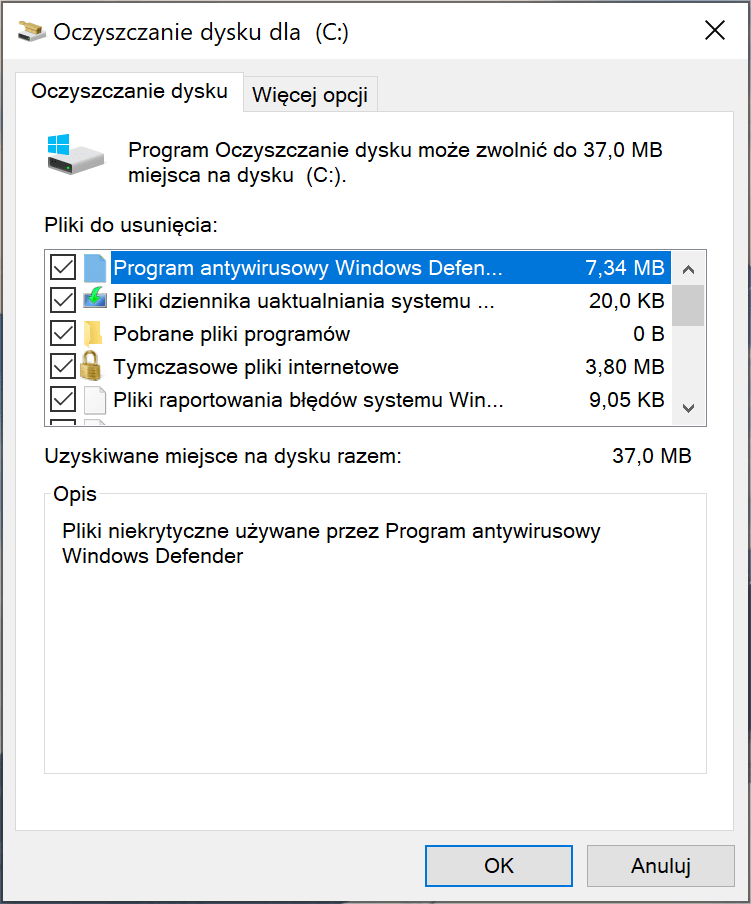Toggle checkbox for Pliki raportowania błędów systemu
The width and height of the screenshot is (751, 904).
click(x=63, y=399)
